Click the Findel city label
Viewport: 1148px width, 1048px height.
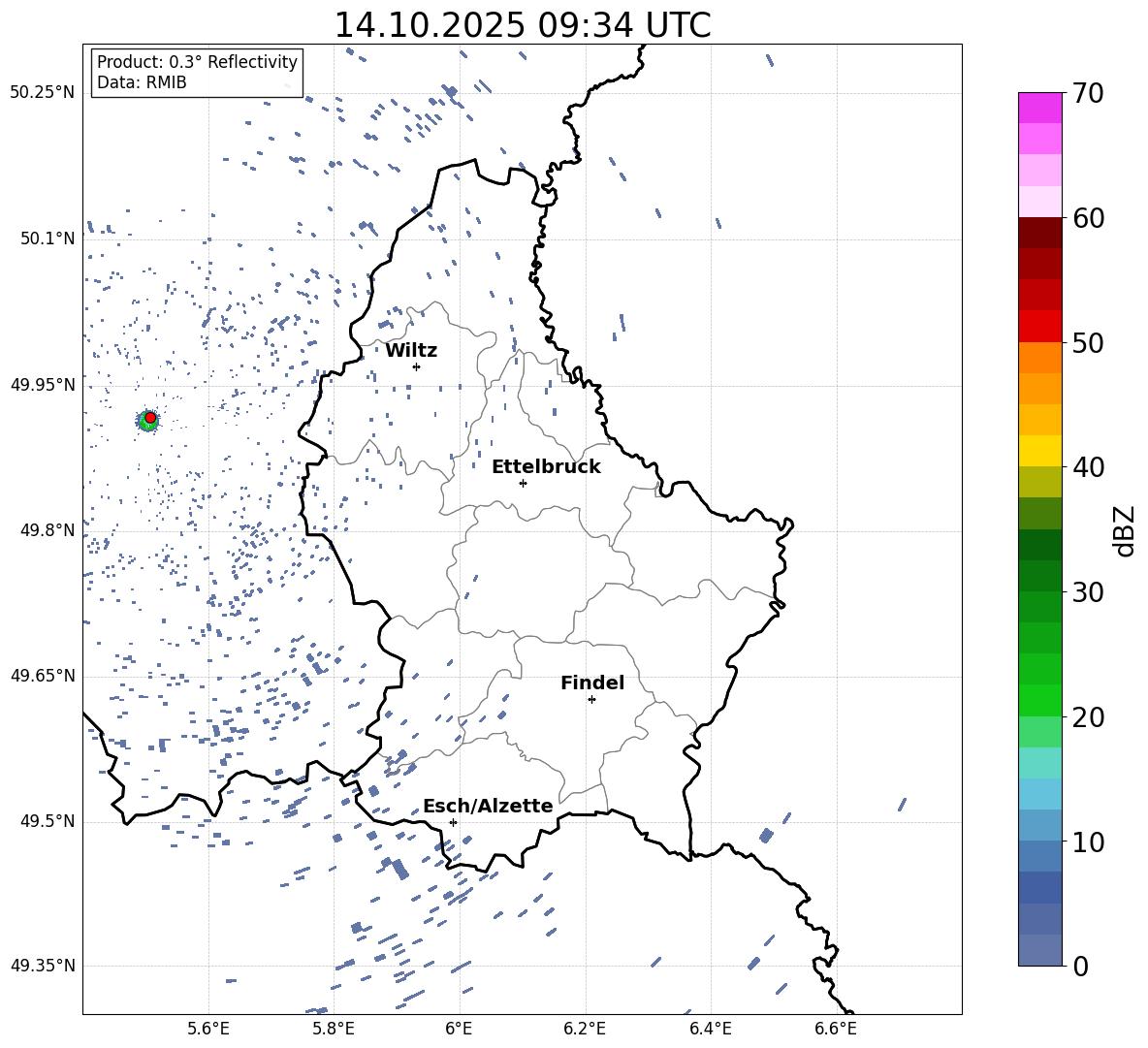592,683
